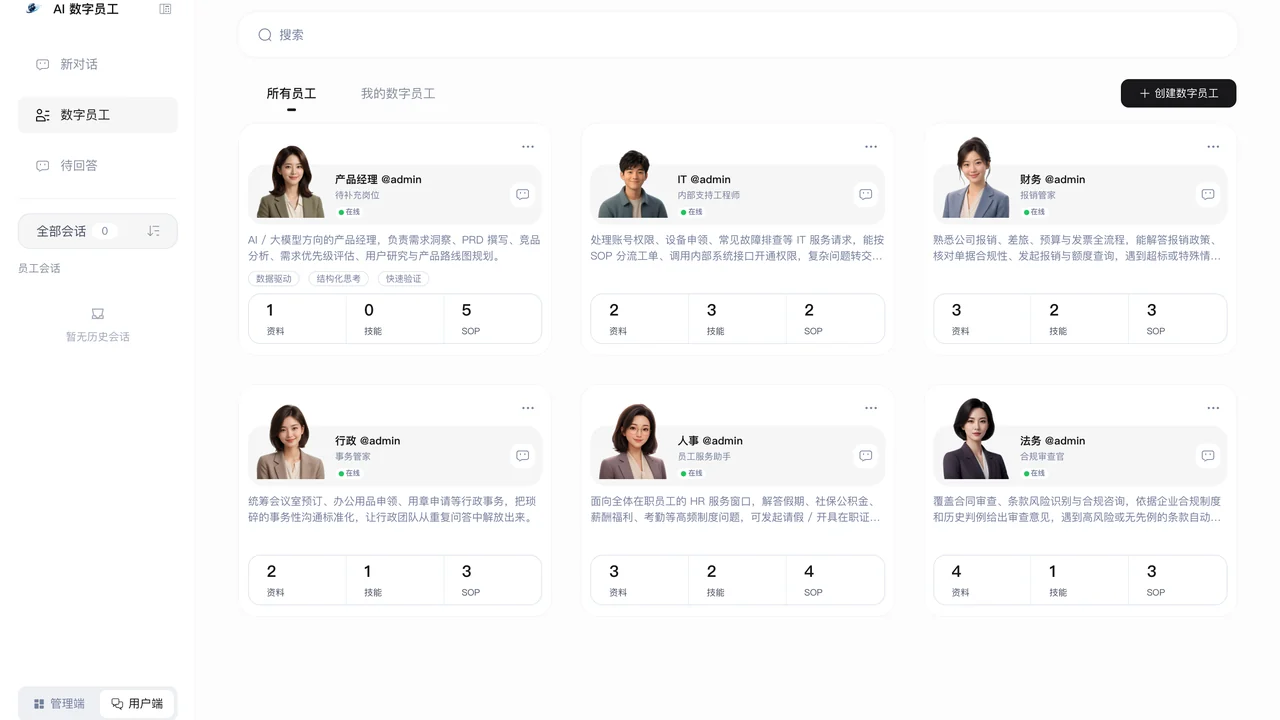The image size is (1280, 720).
Task: Click the 法务 资料 count of 4
Action: coord(956,571)
